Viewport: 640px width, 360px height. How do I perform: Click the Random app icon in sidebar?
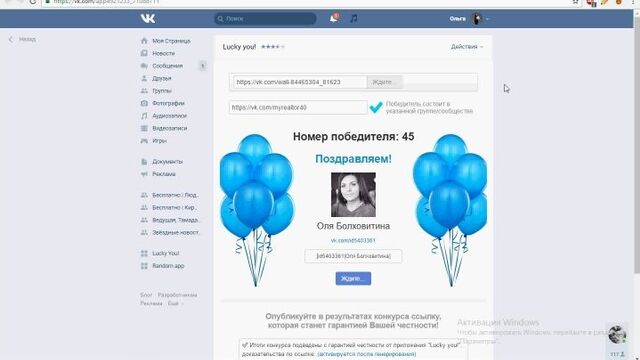coord(144,266)
